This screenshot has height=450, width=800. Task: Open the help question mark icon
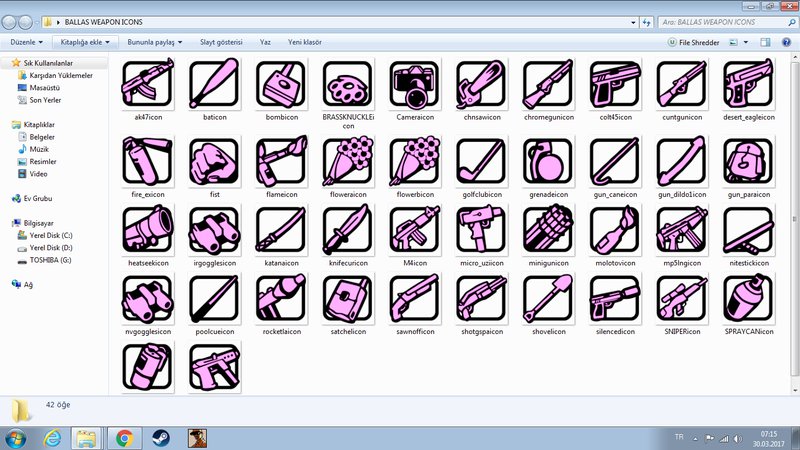tap(786, 42)
